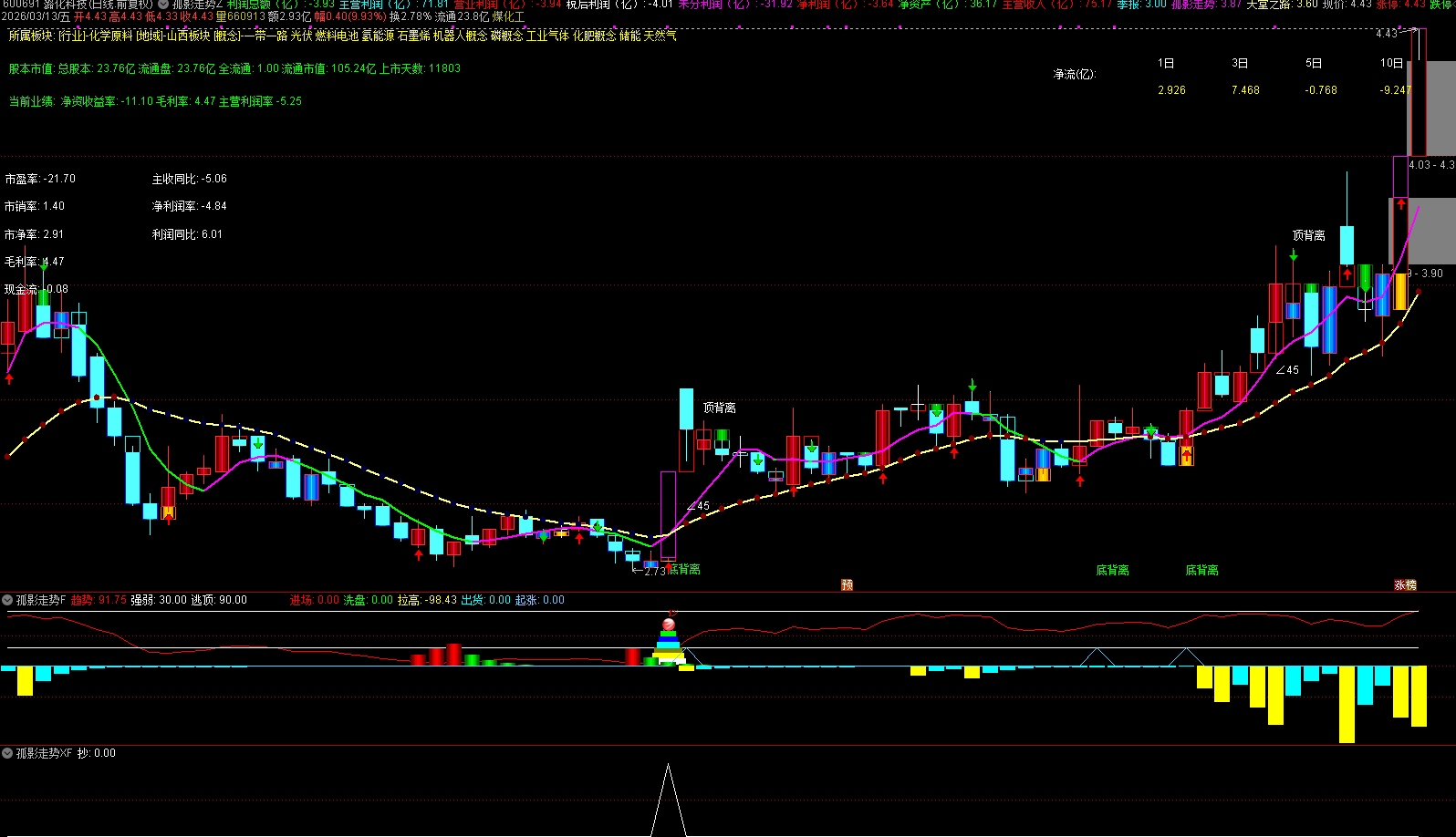Viewport: 1456px width, 837px height.
Task: Click the 进场: 0.00 indicator value
Action: pyautogui.click(x=315, y=600)
